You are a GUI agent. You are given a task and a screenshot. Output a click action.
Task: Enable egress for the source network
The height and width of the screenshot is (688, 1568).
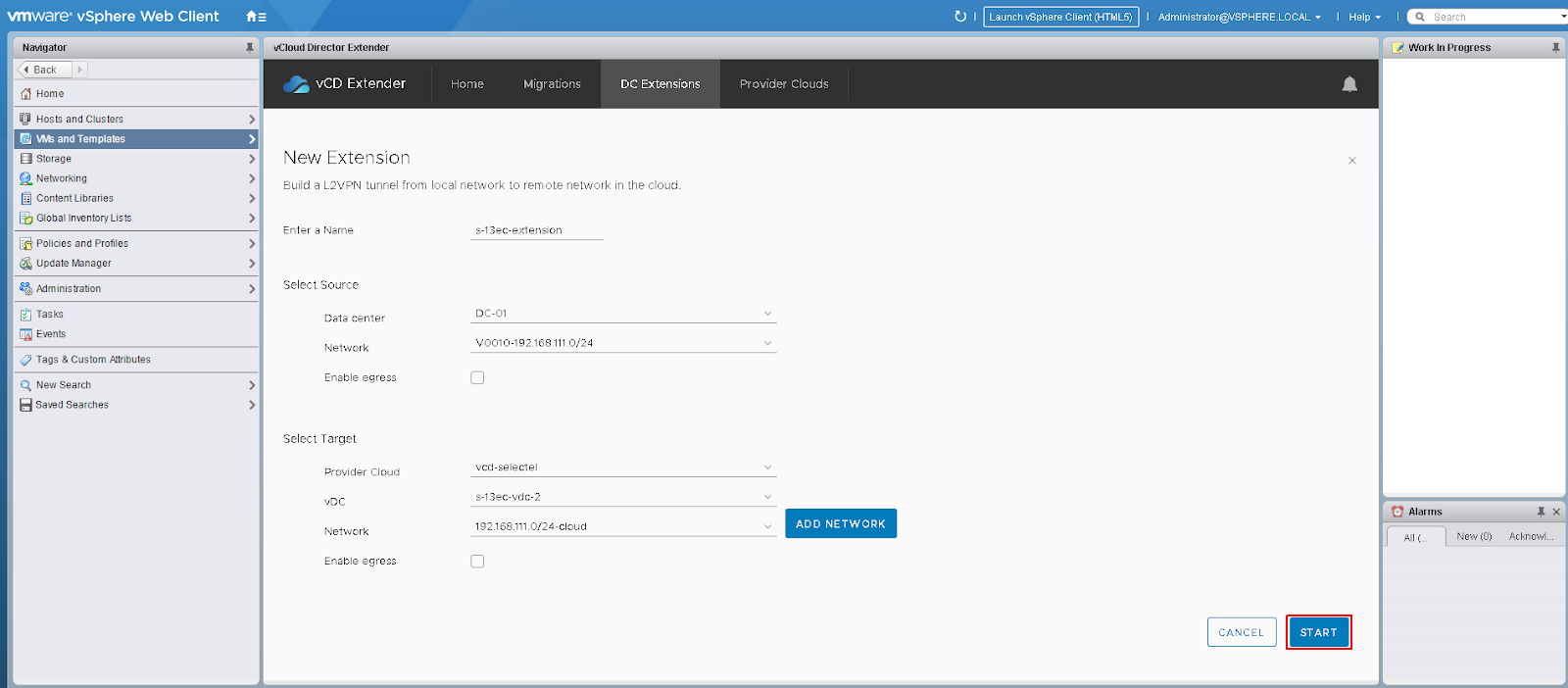(477, 377)
